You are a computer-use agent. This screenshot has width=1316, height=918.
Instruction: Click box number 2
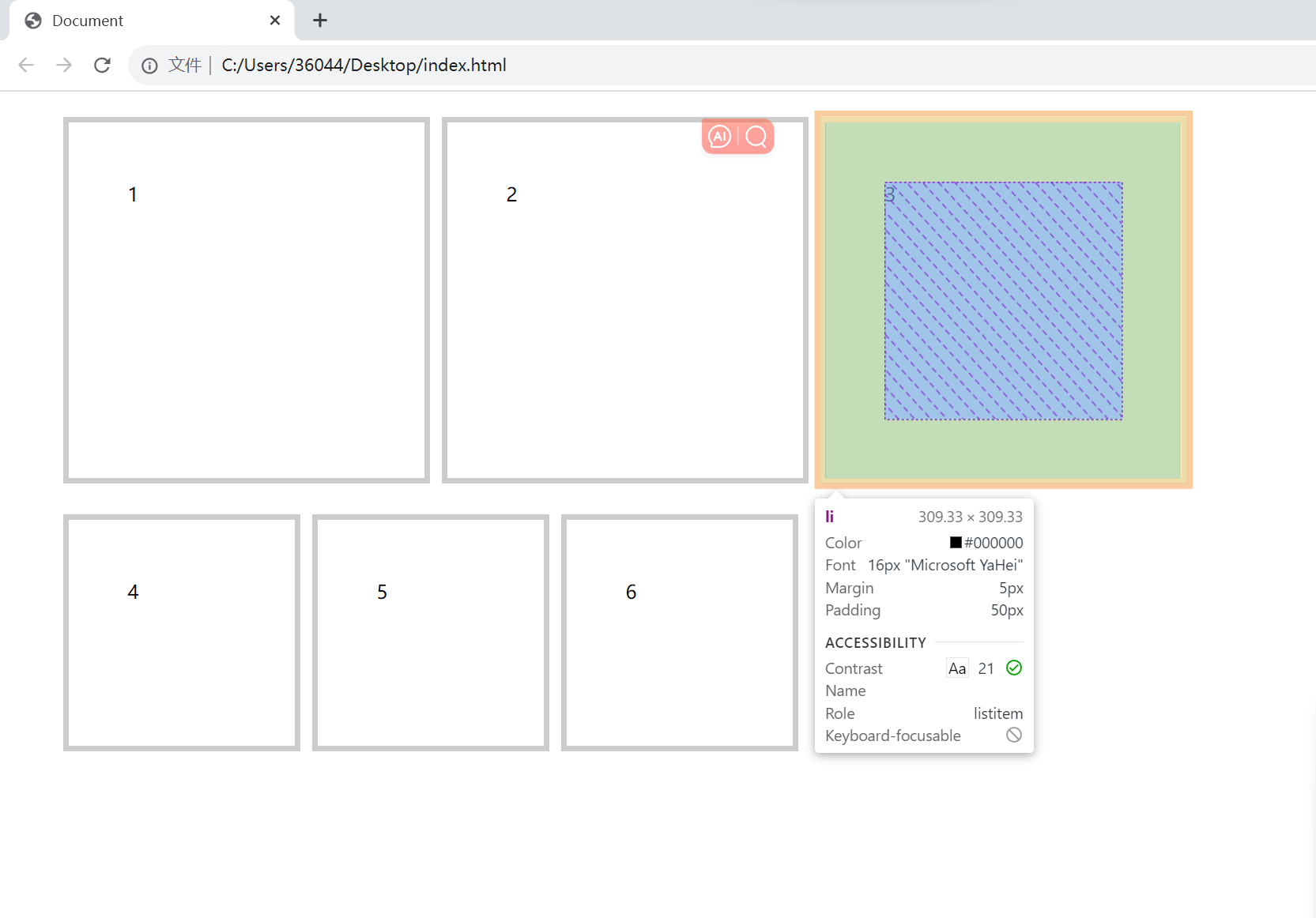pyautogui.click(x=625, y=300)
